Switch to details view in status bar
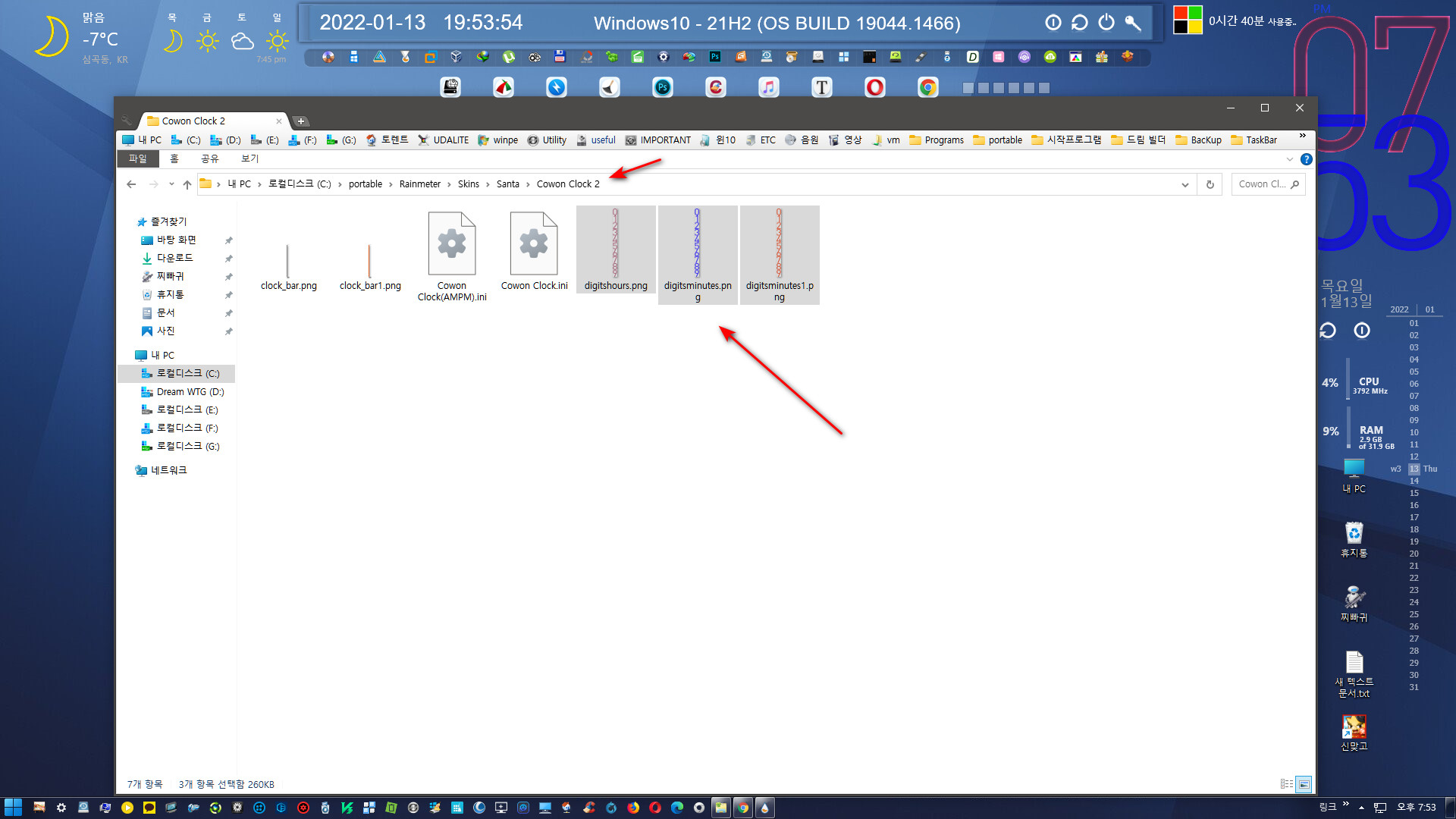The width and height of the screenshot is (1456, 819). tap(1287, 784)
